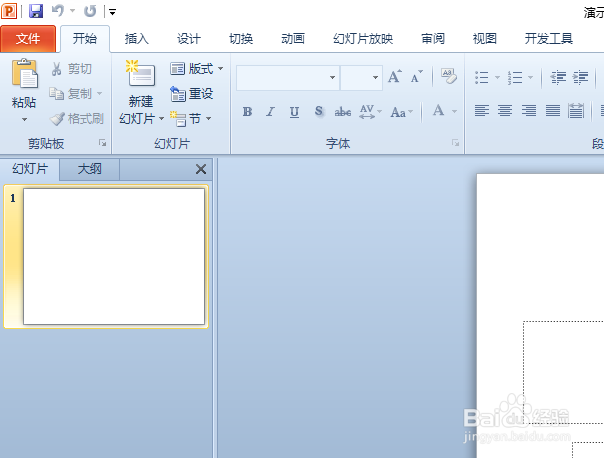Open the 剪贴板 dialog launcher

(102, 143)
